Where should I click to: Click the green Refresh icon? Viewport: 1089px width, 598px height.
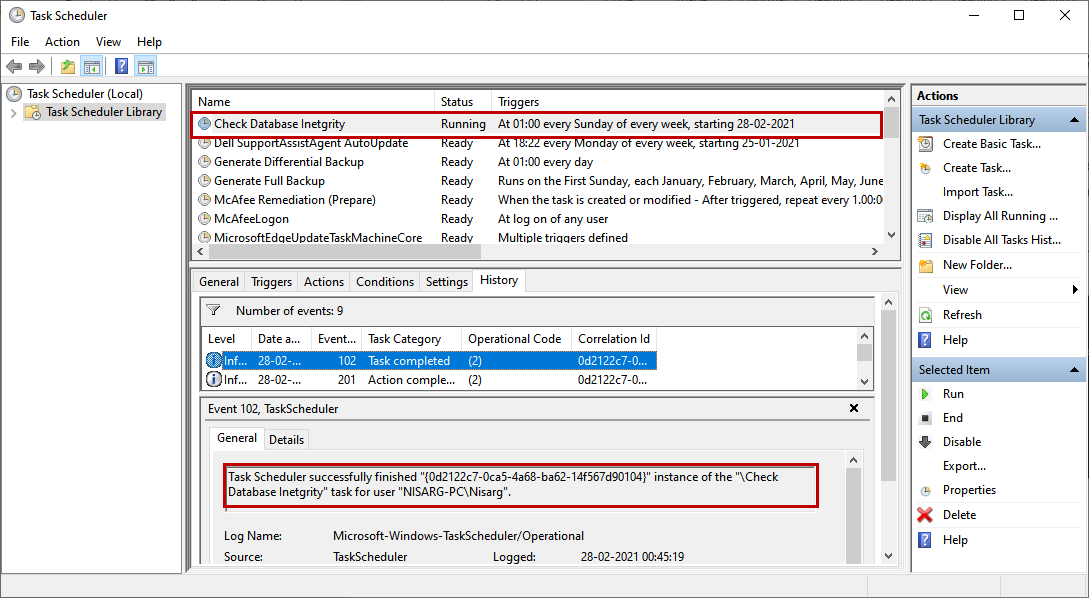point(925,315)
